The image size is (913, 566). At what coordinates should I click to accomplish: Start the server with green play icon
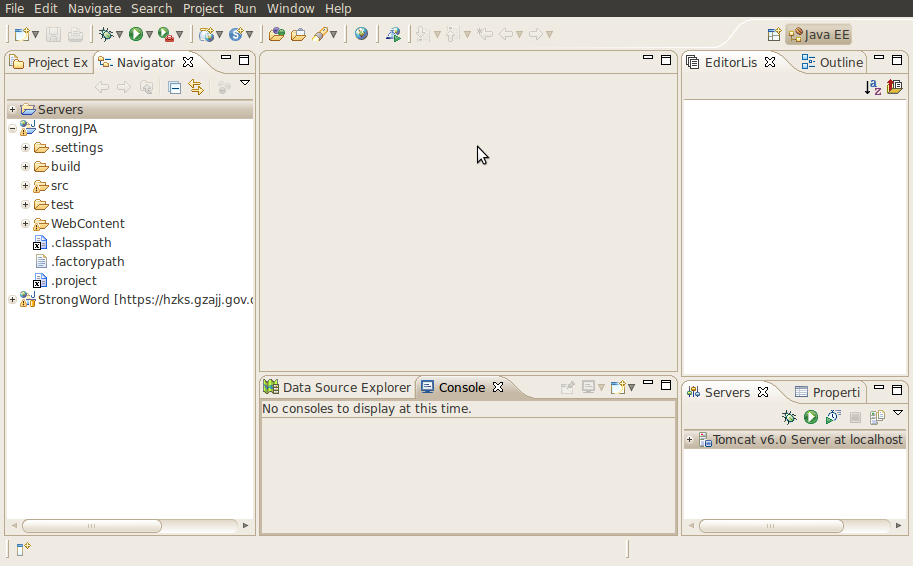(811, 417)
